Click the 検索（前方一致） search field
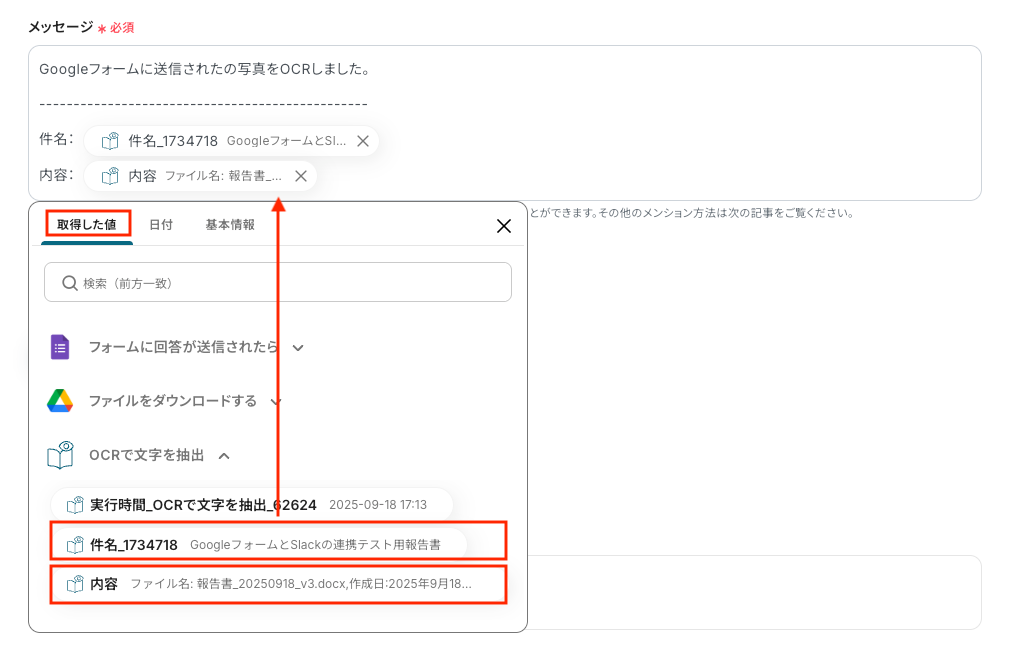Viewport: 1015px width, 660px height. (278, 282)
